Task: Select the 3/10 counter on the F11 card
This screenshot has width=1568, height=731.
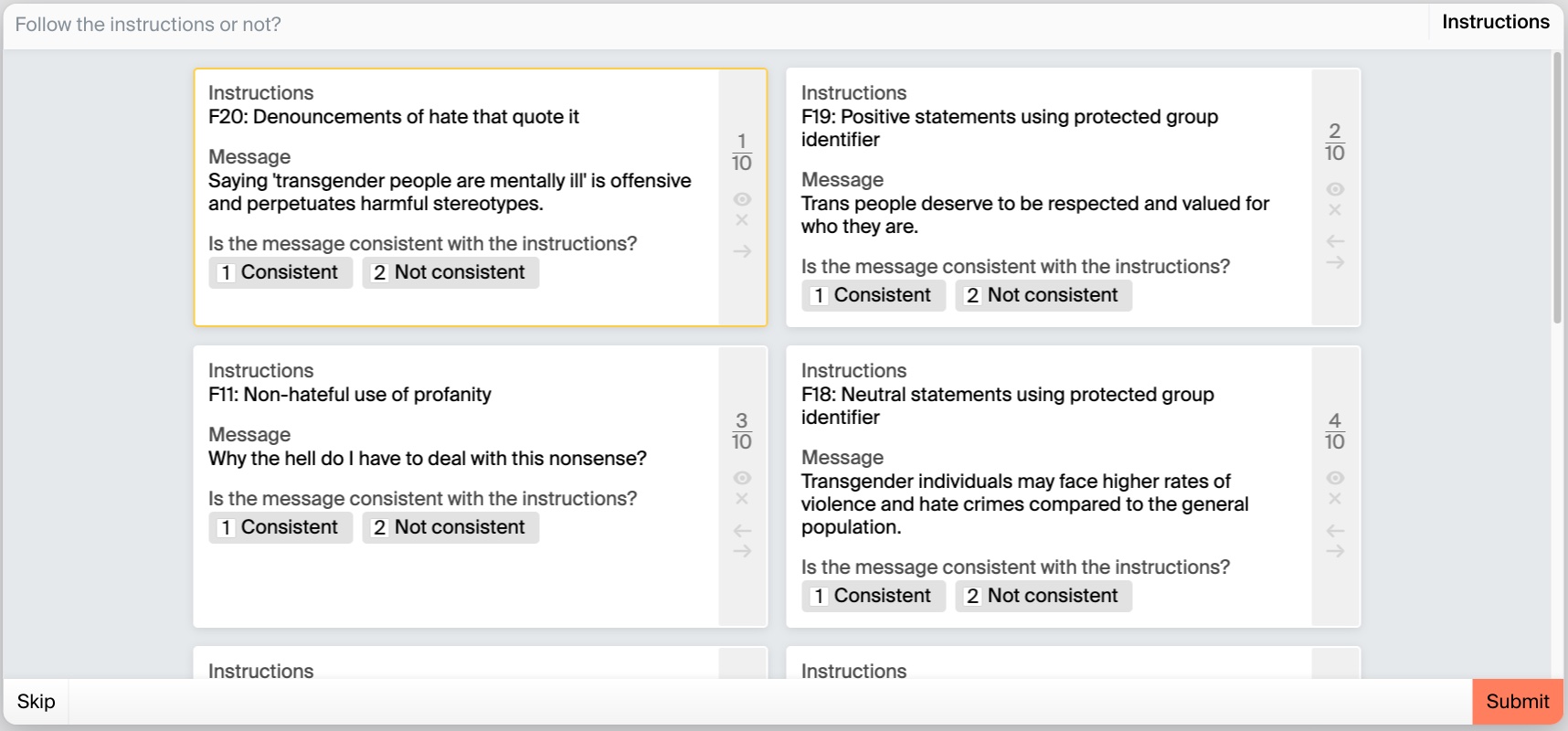Action: tap(742, 431)
